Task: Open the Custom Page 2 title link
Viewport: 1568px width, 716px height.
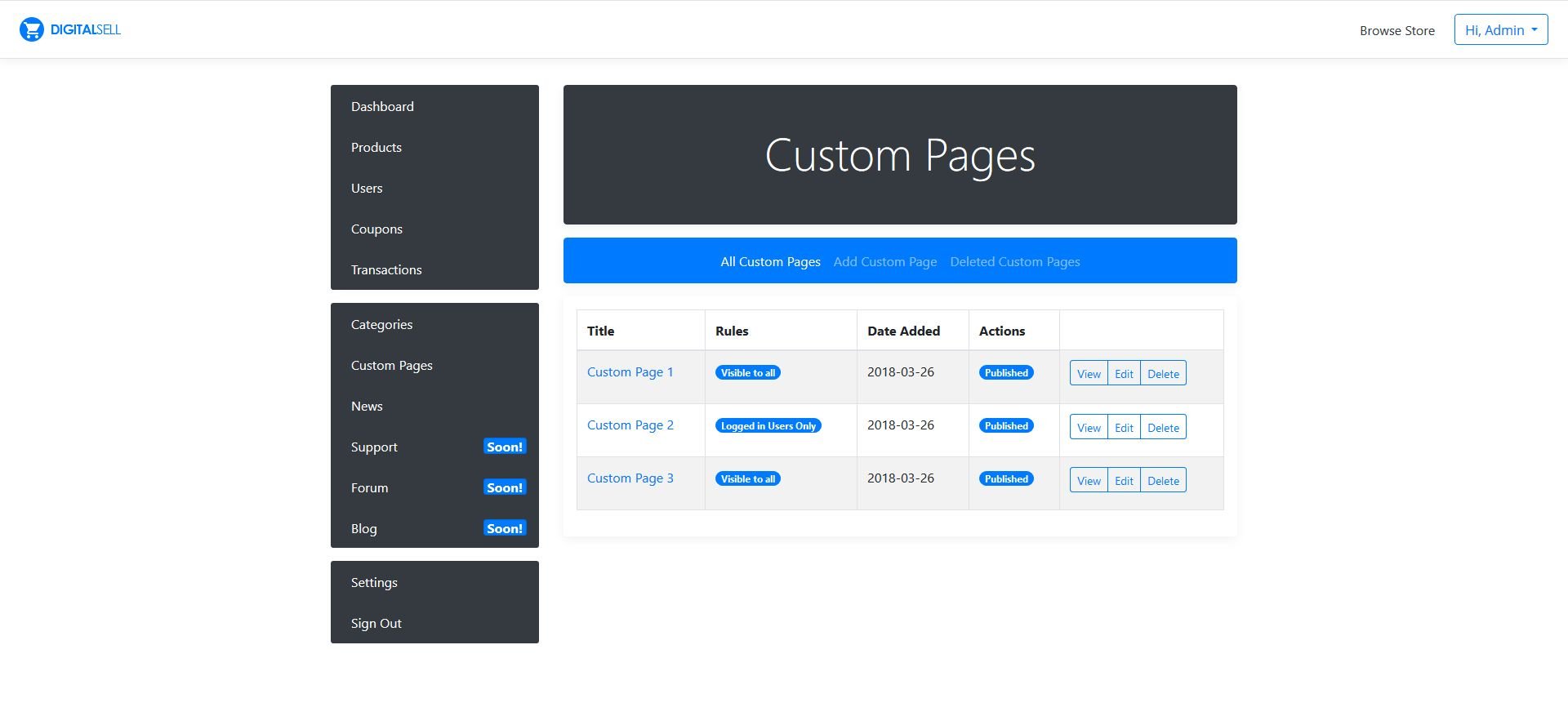Action: pos(630,425)
